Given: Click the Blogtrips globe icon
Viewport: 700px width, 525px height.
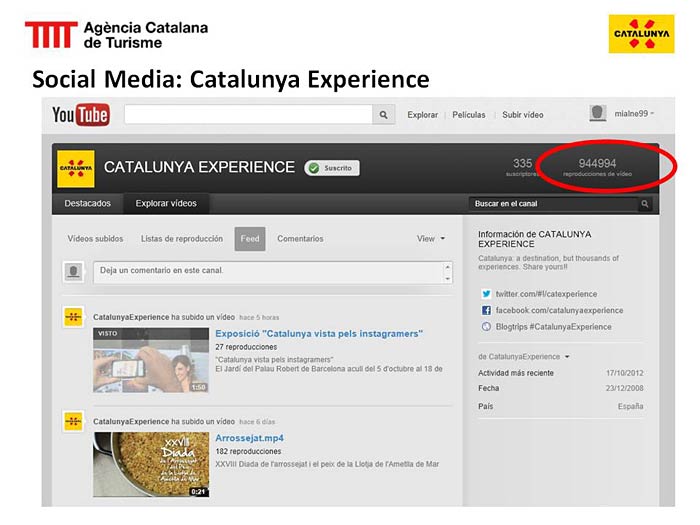Looking at the screenshot, I should click(x=486, y=327).
